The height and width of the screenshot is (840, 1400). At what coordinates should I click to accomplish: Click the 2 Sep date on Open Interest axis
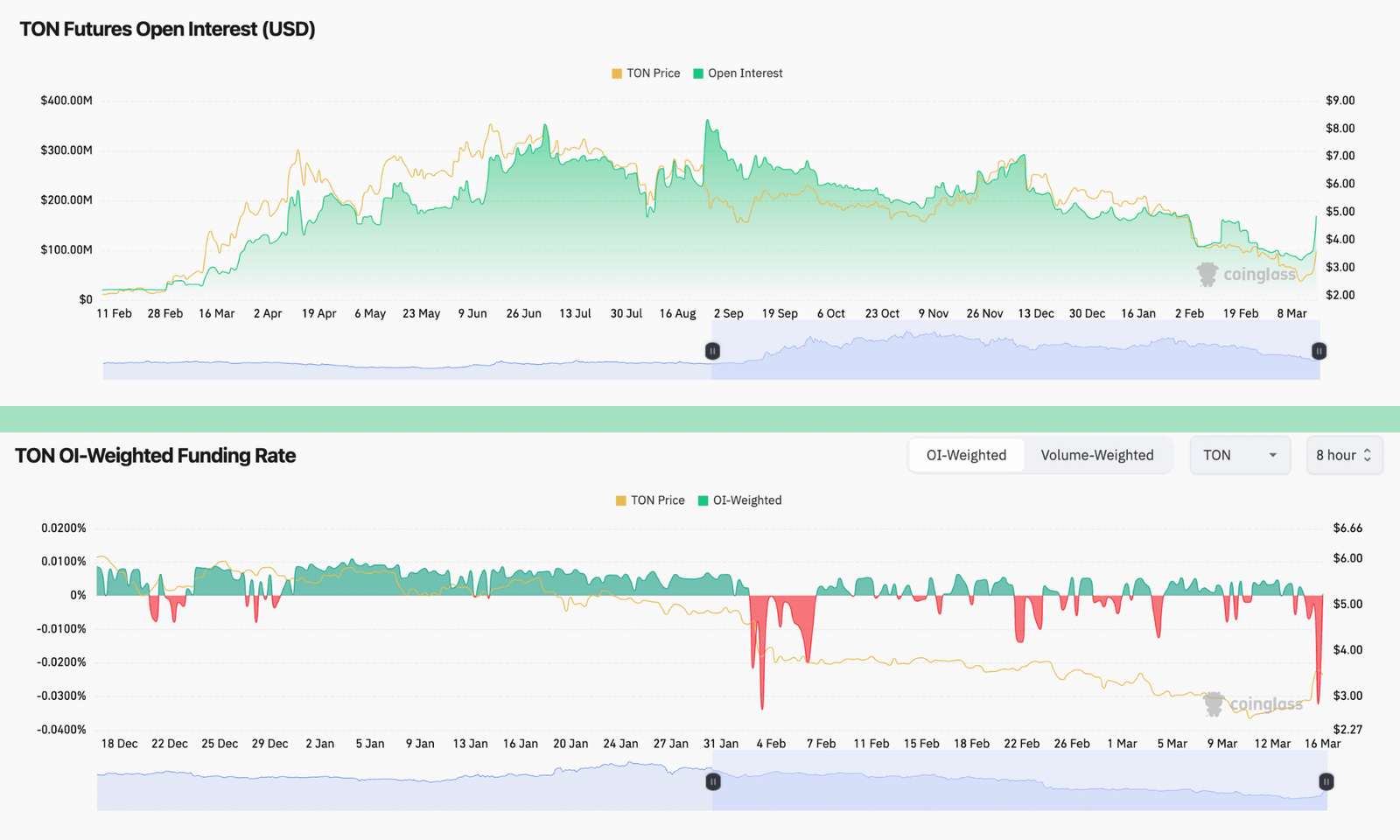pos(728,313)
